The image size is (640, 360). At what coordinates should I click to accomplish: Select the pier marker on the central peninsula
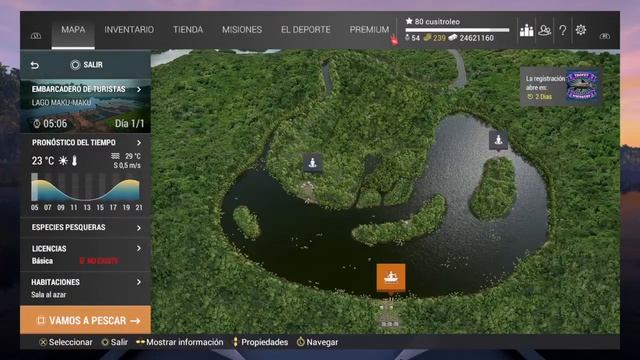313,163
